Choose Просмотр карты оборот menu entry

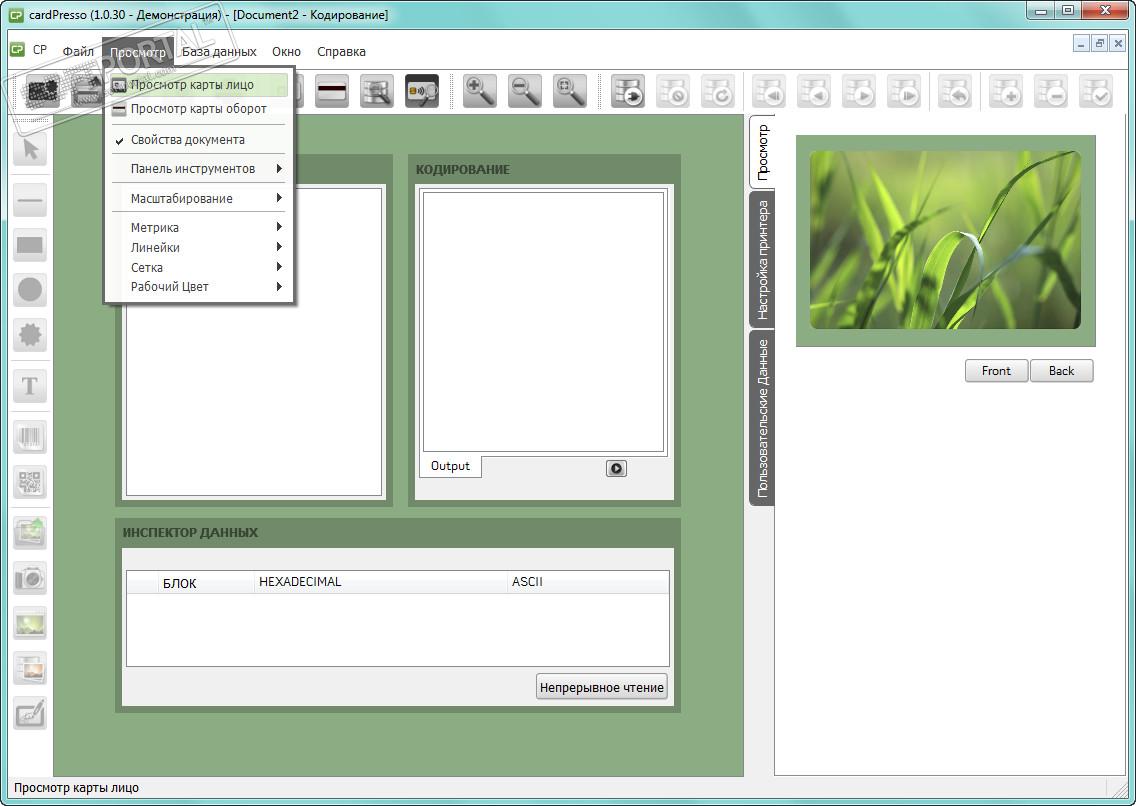[199, 109]
